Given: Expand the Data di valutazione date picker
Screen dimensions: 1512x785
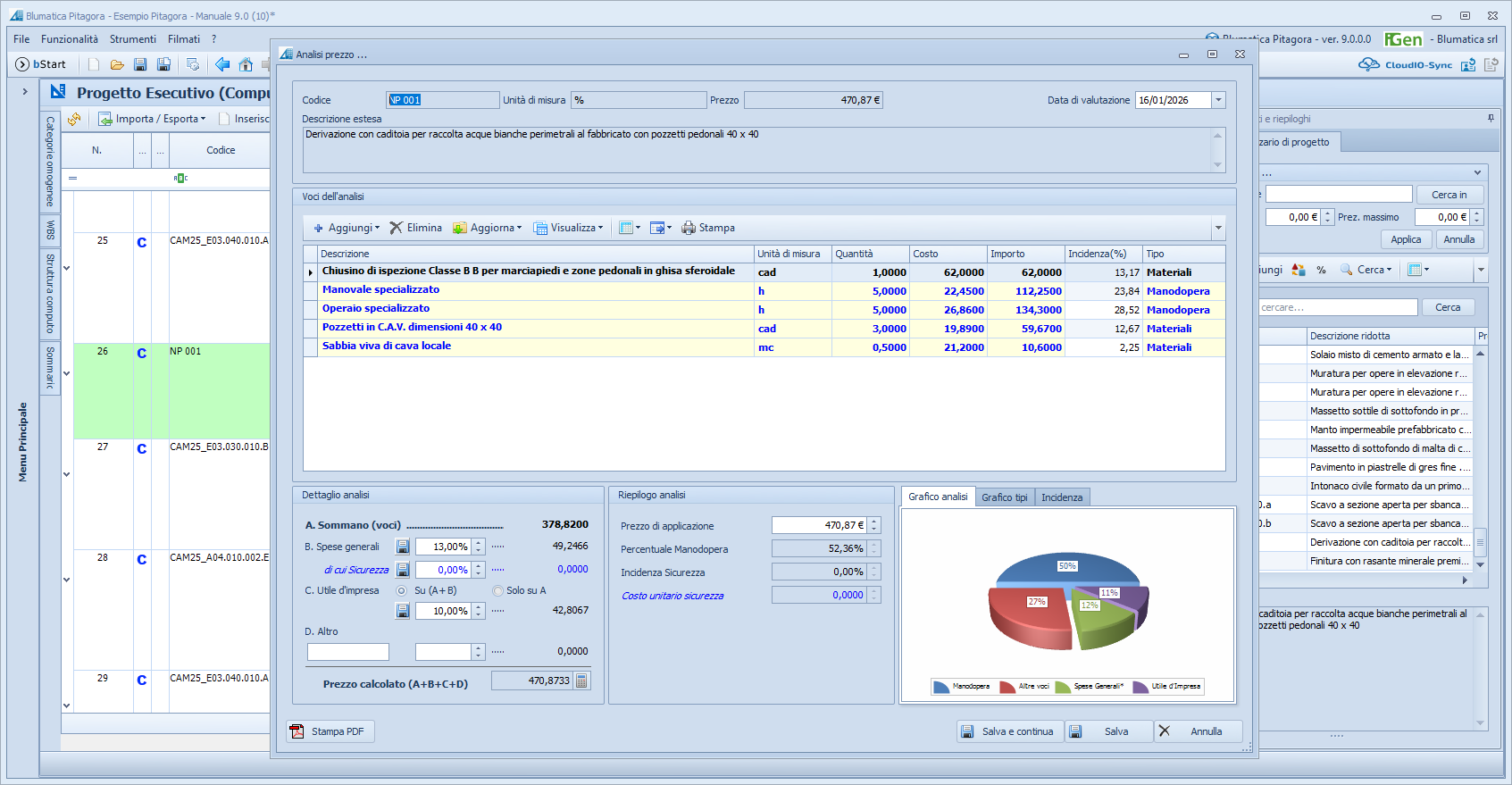Looking at the screenshot, I should [x=1218, y=100].
